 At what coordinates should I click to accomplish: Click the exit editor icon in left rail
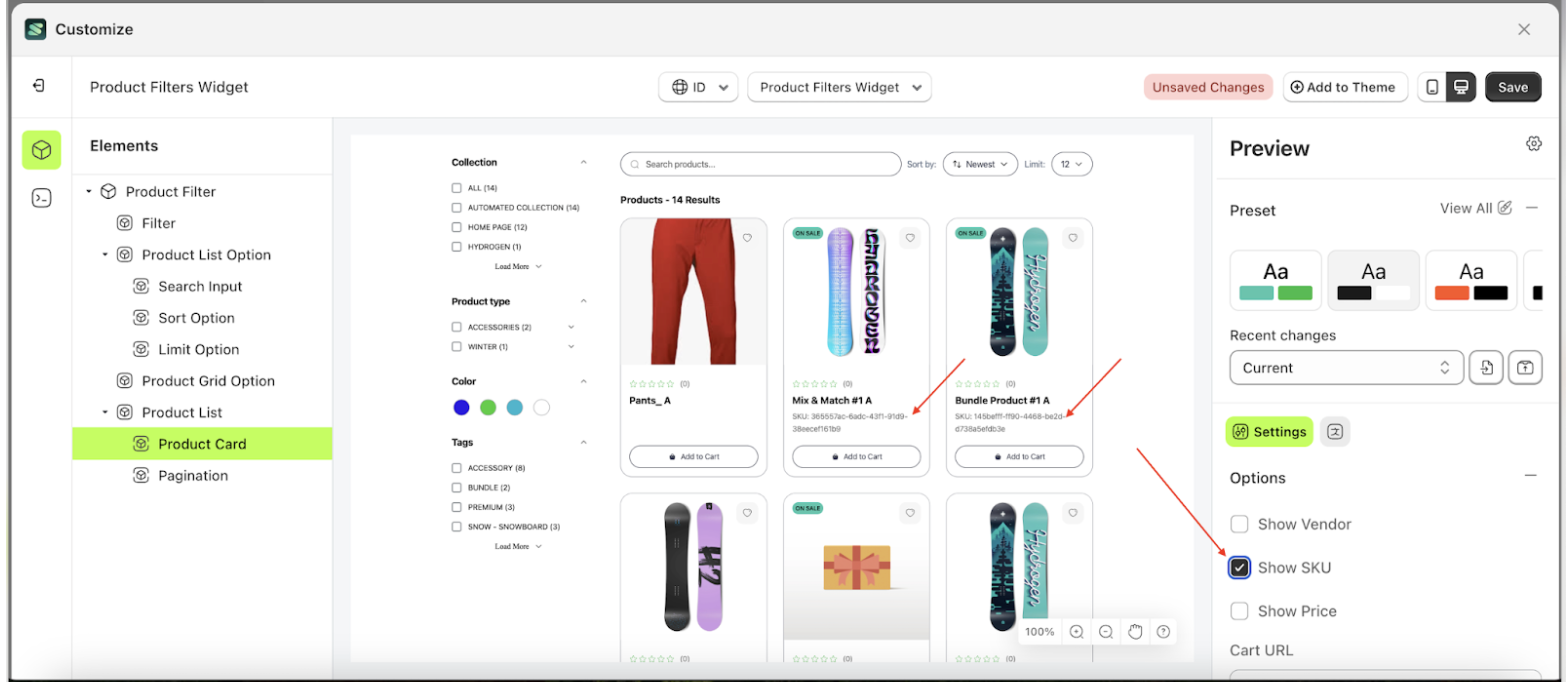tap(39, 86)
